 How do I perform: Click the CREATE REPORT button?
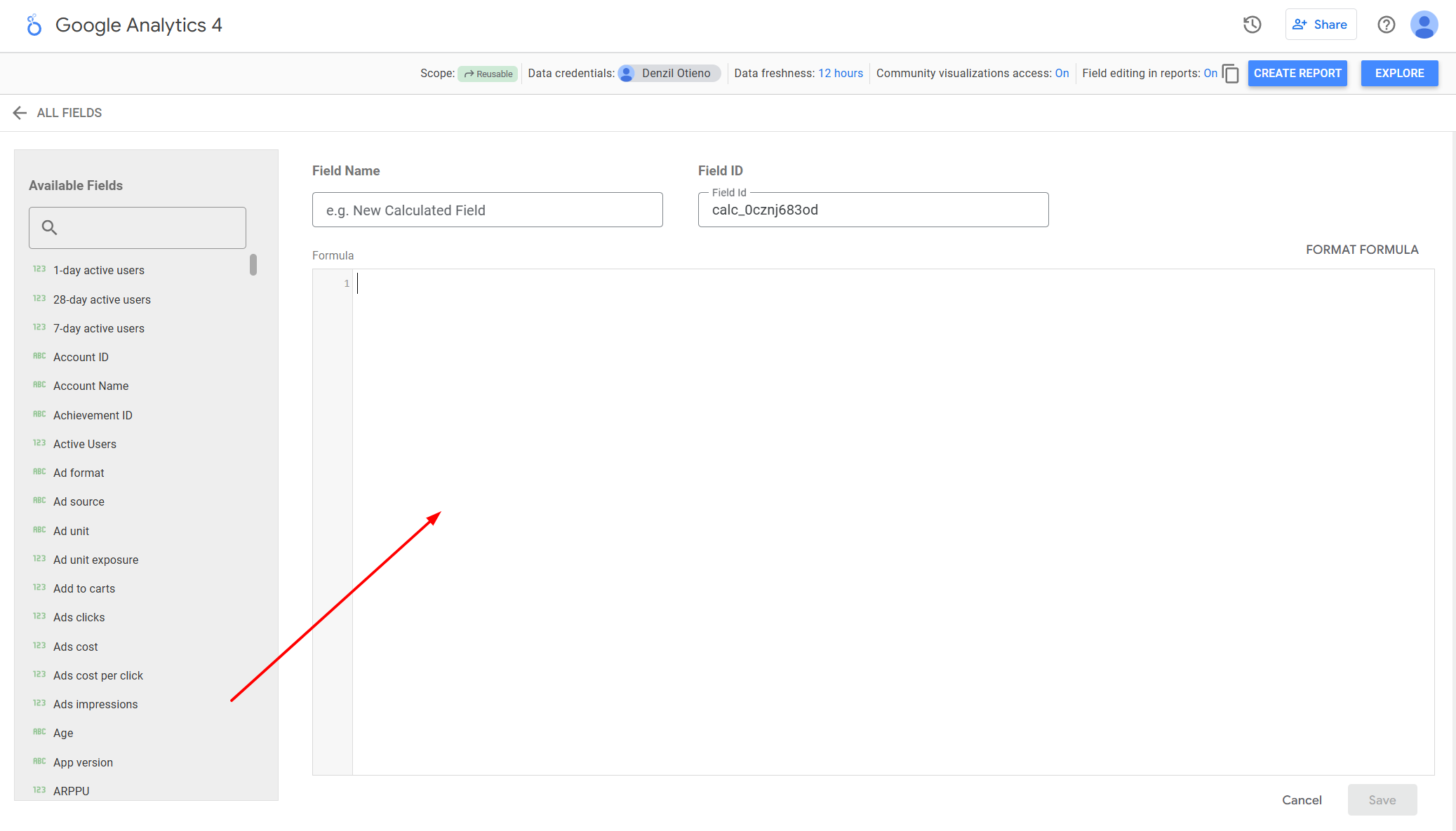tap(1297, 74)
